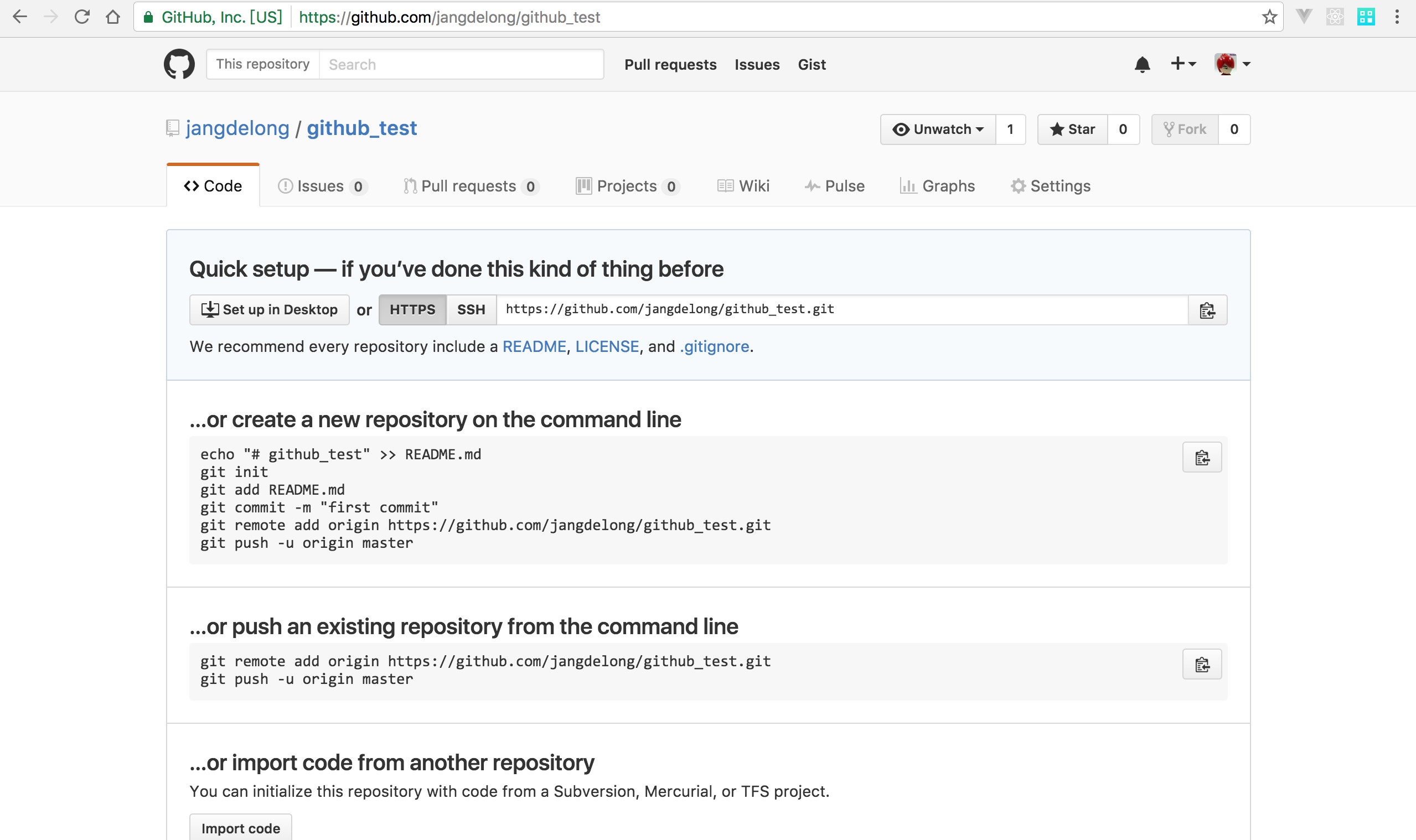Click the echo "# github_test" >> README.md line
1416x840 pixels.
click(341, 454)
